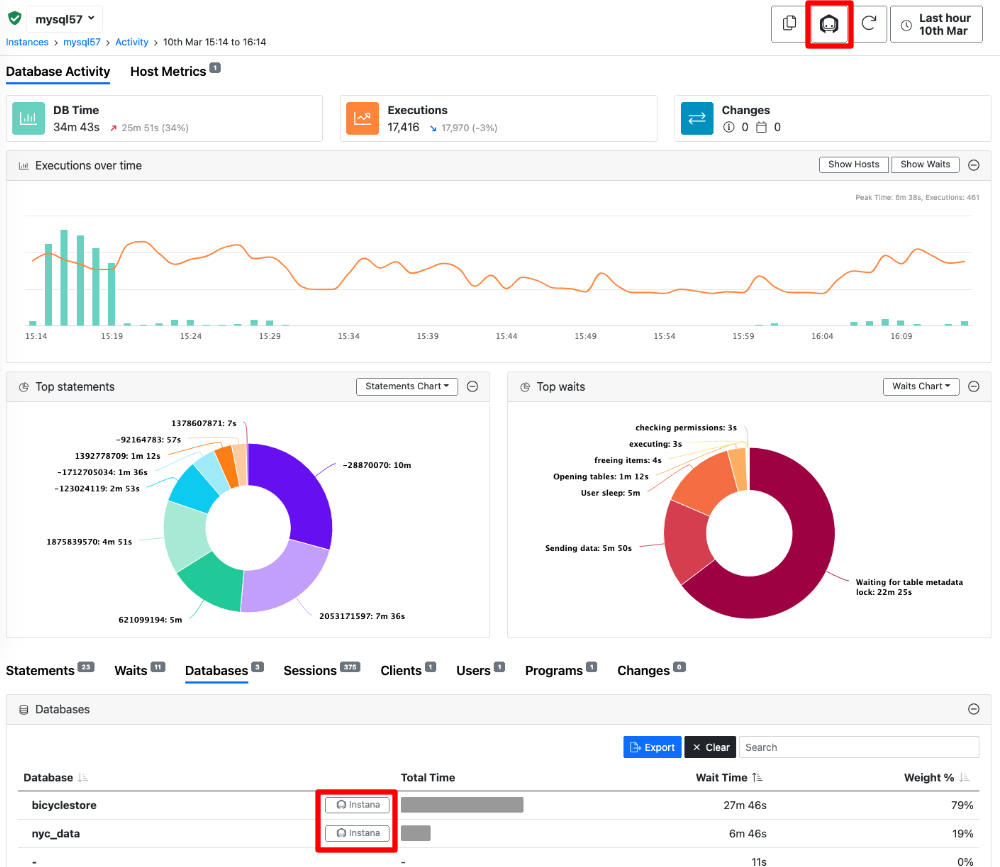Click the 27m 46s wait time value
Screen dimensions: 1000x867
point(744,805)
